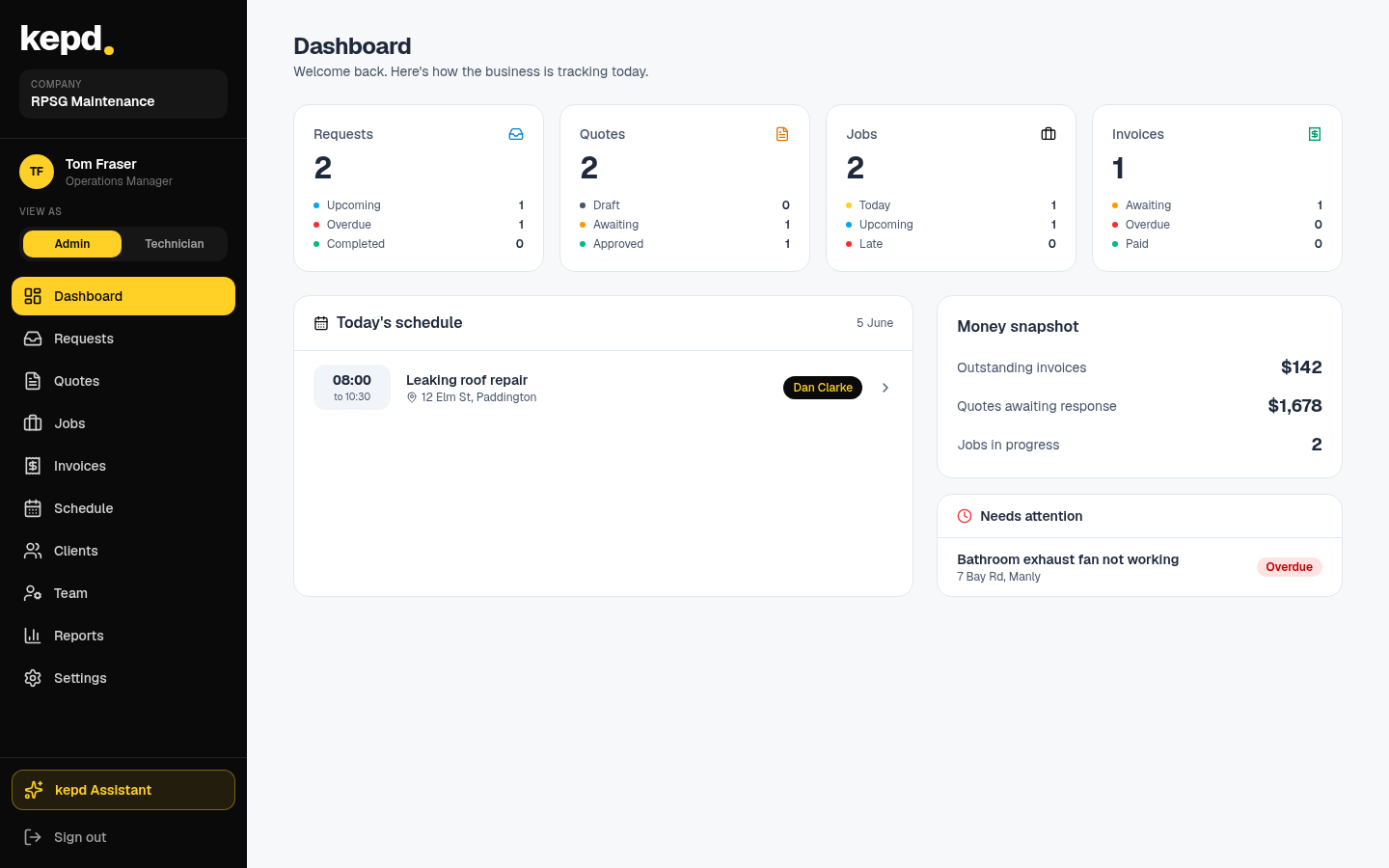Image resolution: width=1389 pixels, height=868 pixels.
Task: Click the Requests card inbox icon
Action: coord(516,134)
